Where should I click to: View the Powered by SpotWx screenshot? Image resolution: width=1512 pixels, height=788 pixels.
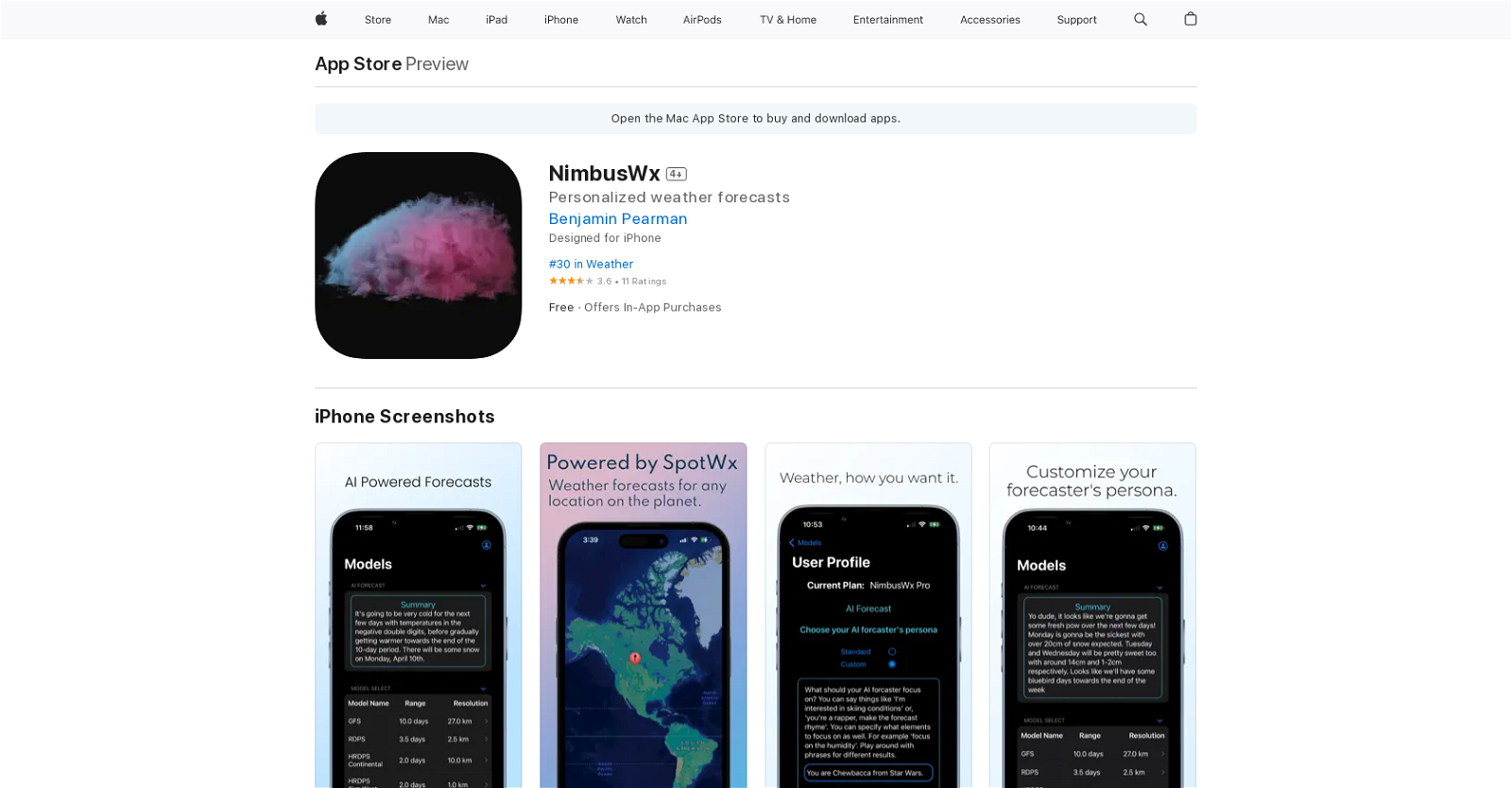coord(644,615)
